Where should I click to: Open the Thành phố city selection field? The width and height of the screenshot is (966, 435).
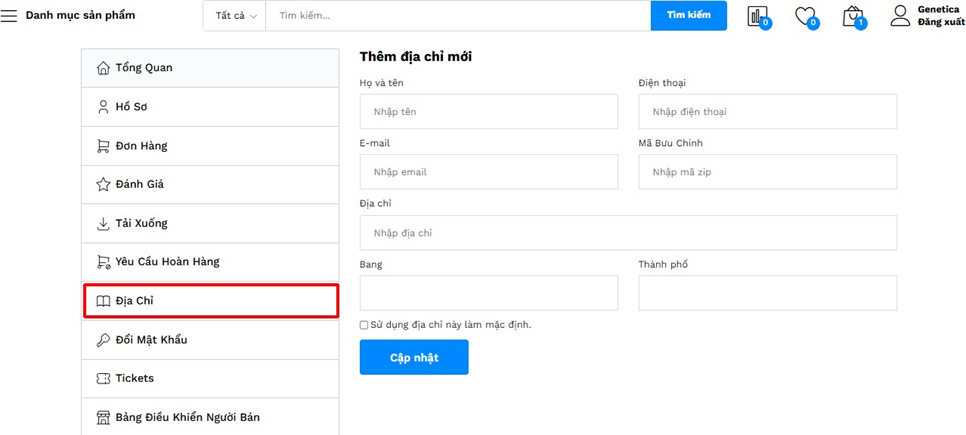point(767,293)
